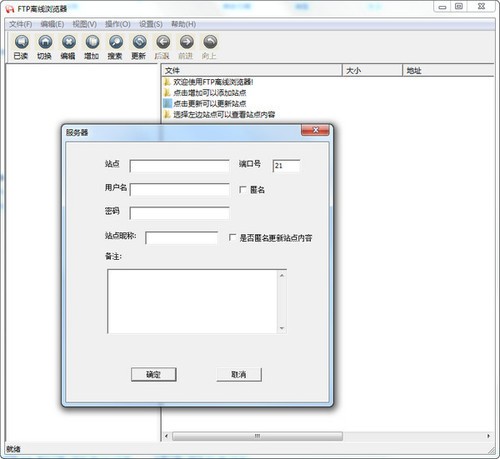
Task: Open the 设置(S) menu
Action: click(151, 24)
